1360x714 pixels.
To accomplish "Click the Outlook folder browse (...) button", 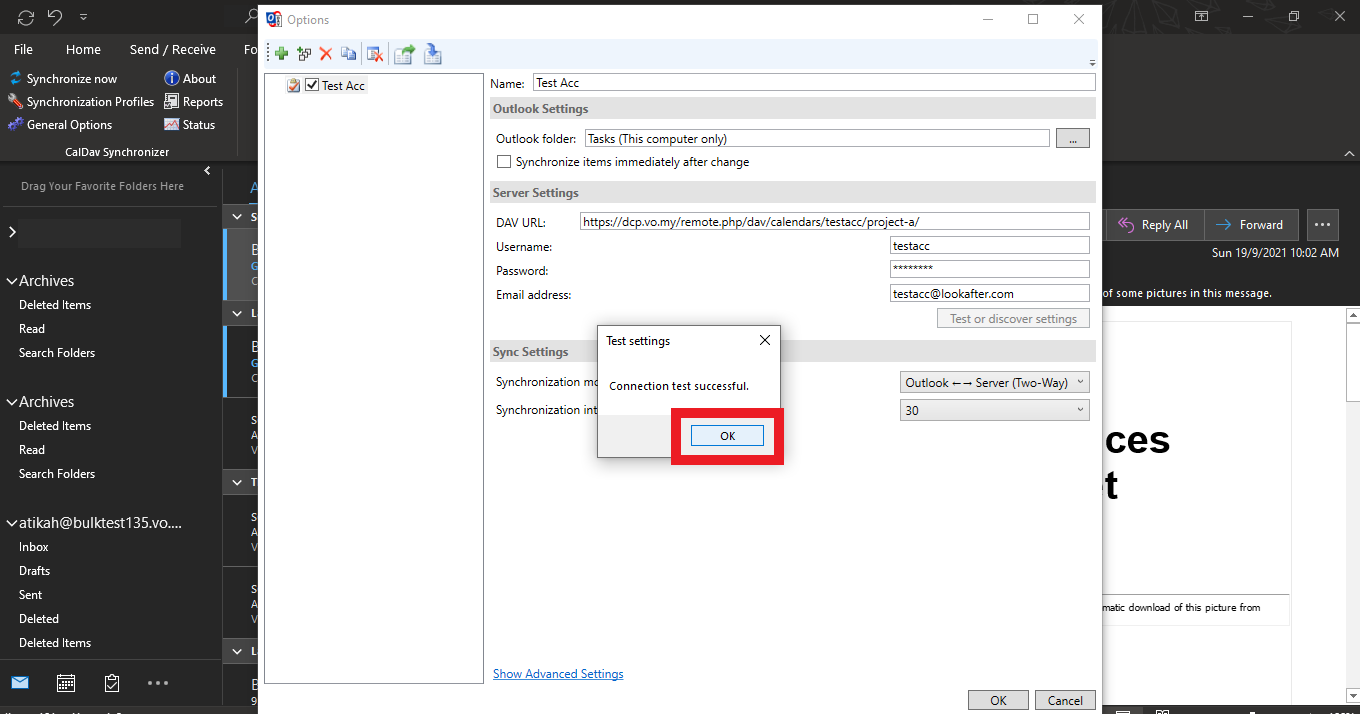I will [1072, 139].
